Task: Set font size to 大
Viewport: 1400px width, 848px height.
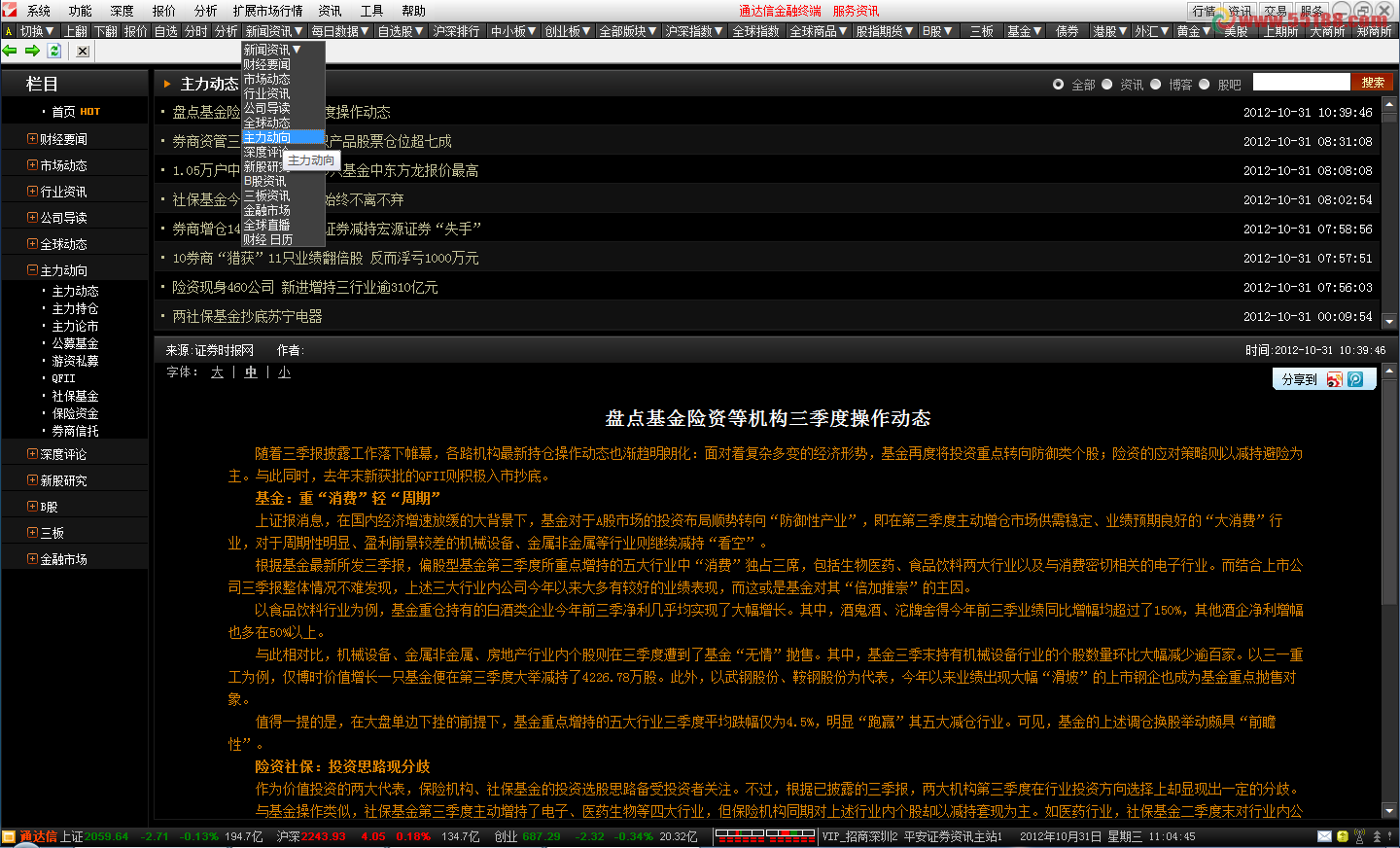Action: (217, 372)
